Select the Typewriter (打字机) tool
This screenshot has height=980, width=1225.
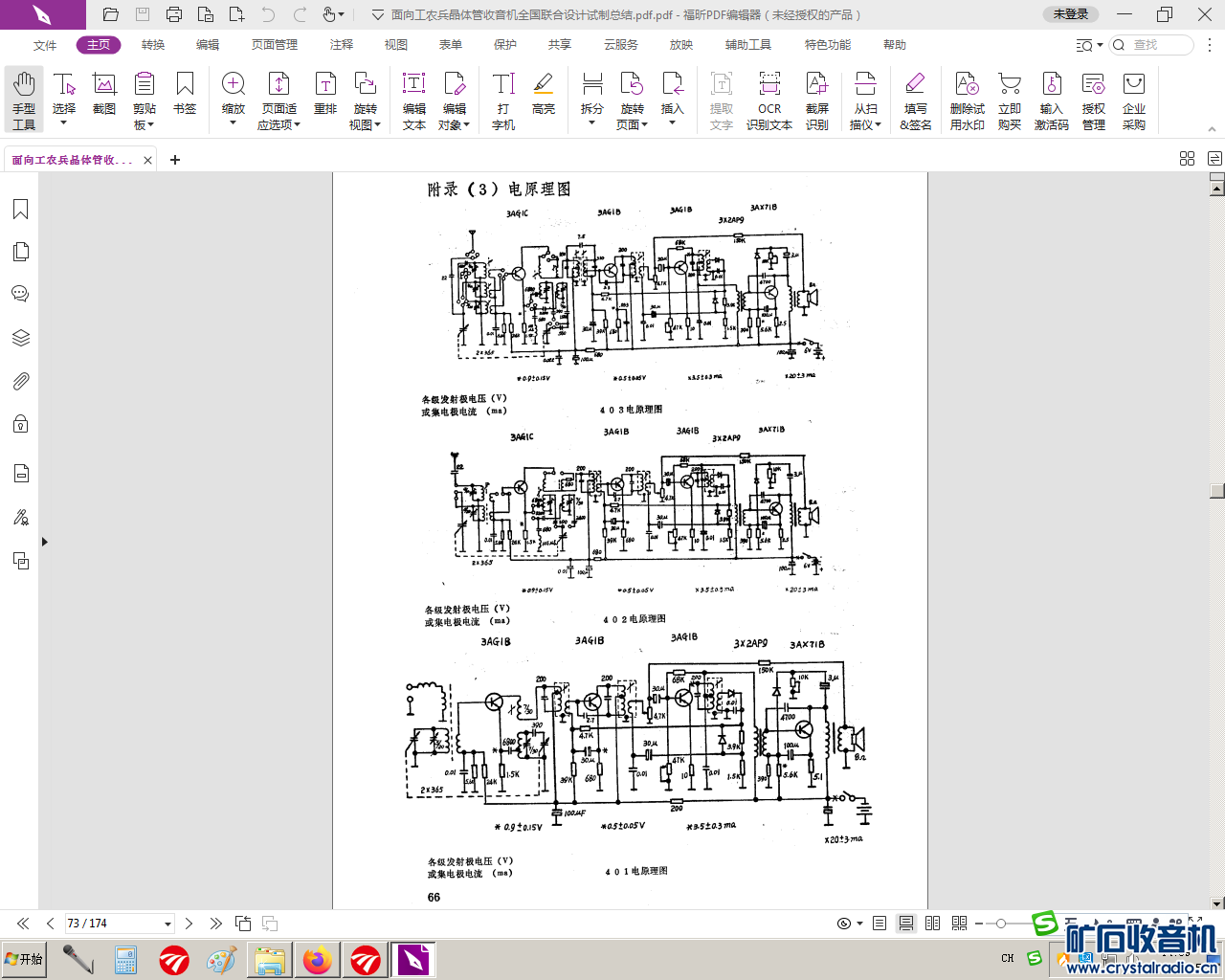pyautogui.click(x=503, y=100)
